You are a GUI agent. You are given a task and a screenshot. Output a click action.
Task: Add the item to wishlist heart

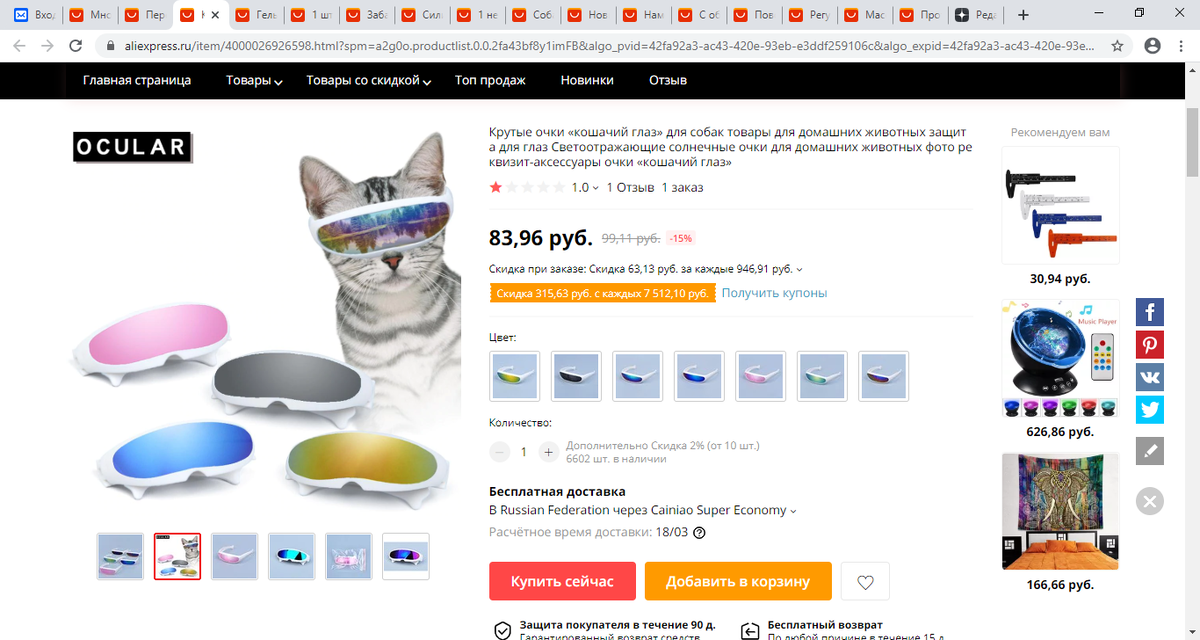(x=865, y=582)
